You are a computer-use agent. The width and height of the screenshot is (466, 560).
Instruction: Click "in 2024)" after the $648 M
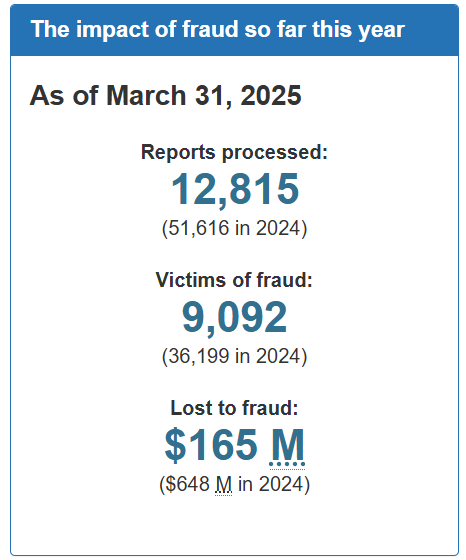coord(274,484)
